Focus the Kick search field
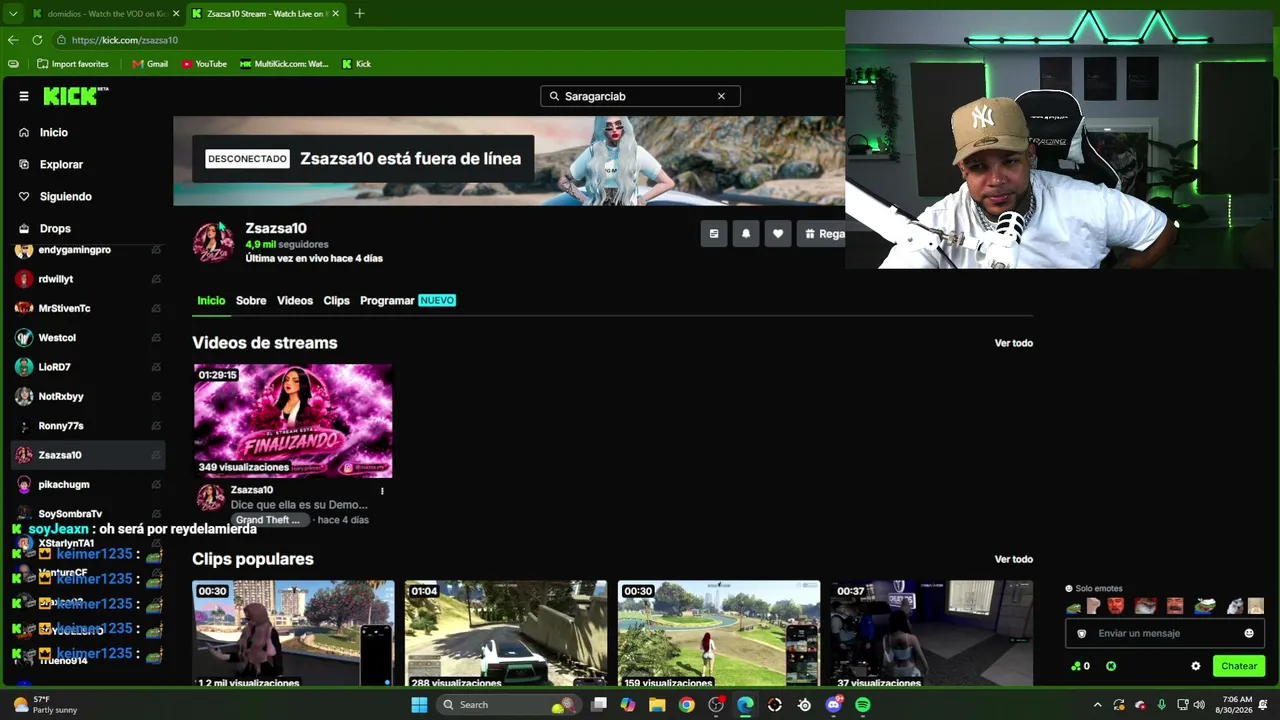 [640, 96]
